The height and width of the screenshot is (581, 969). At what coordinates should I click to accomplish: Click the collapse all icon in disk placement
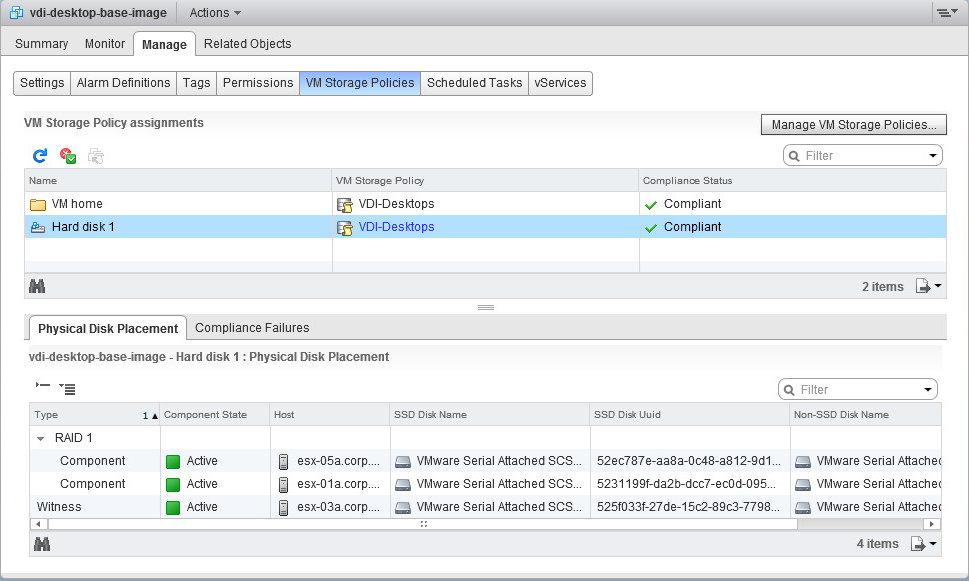coord(42,387)
